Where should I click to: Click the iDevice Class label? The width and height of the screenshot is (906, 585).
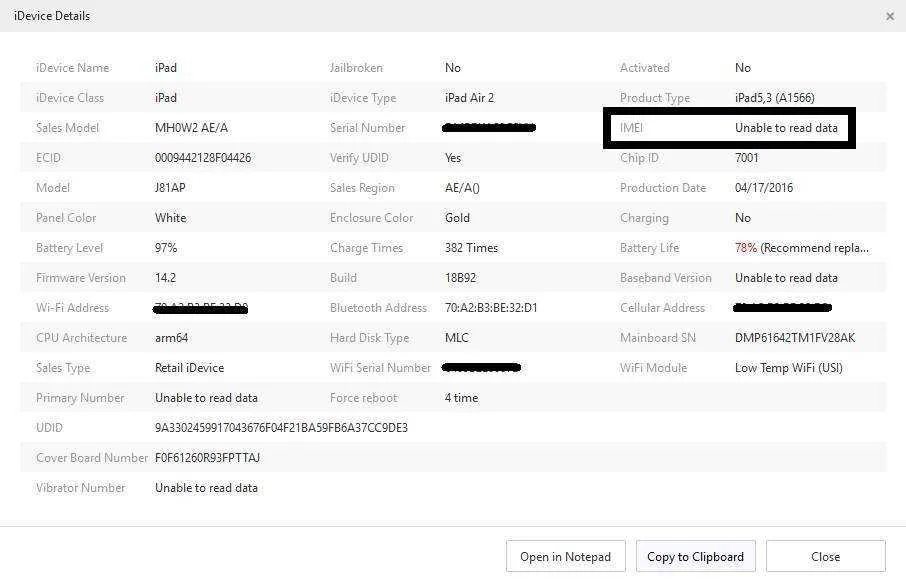click(70, 98)
